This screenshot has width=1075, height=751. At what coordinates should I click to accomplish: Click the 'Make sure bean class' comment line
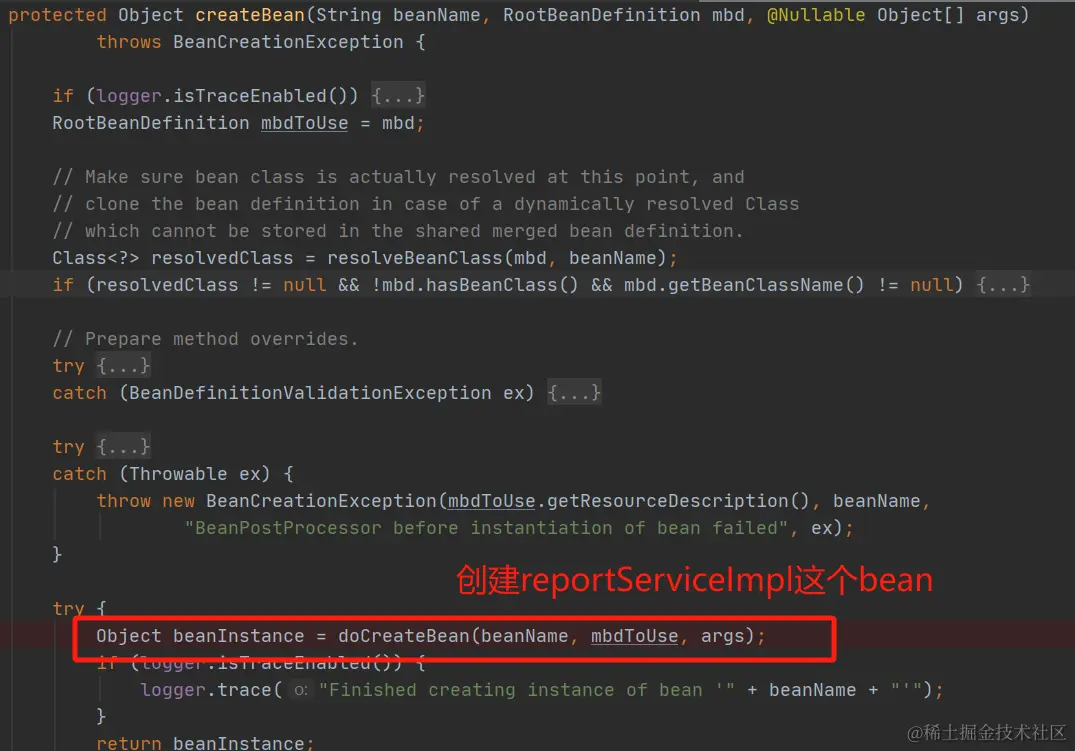(x=398, y=177)
